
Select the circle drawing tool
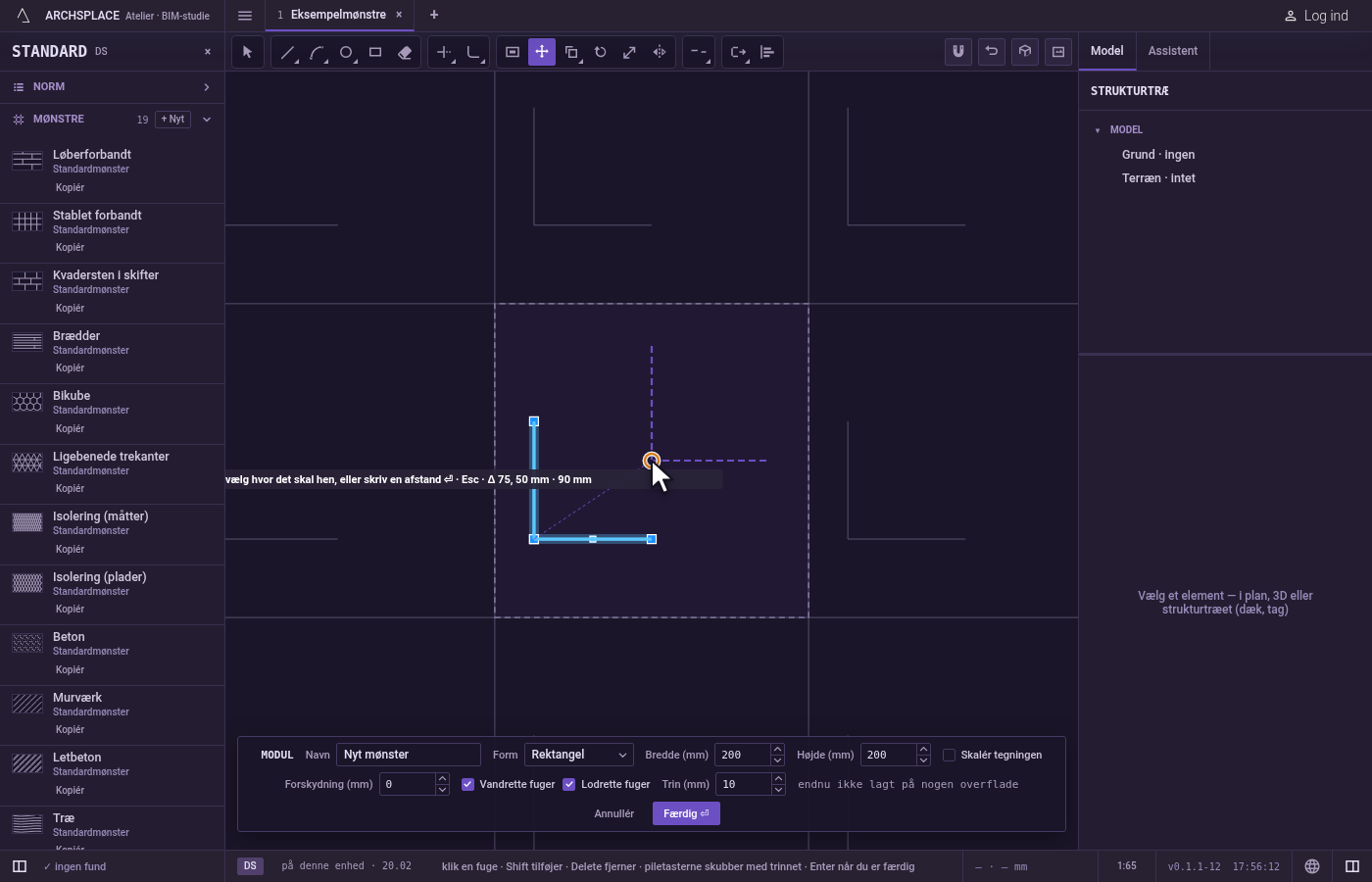point(346,52)
